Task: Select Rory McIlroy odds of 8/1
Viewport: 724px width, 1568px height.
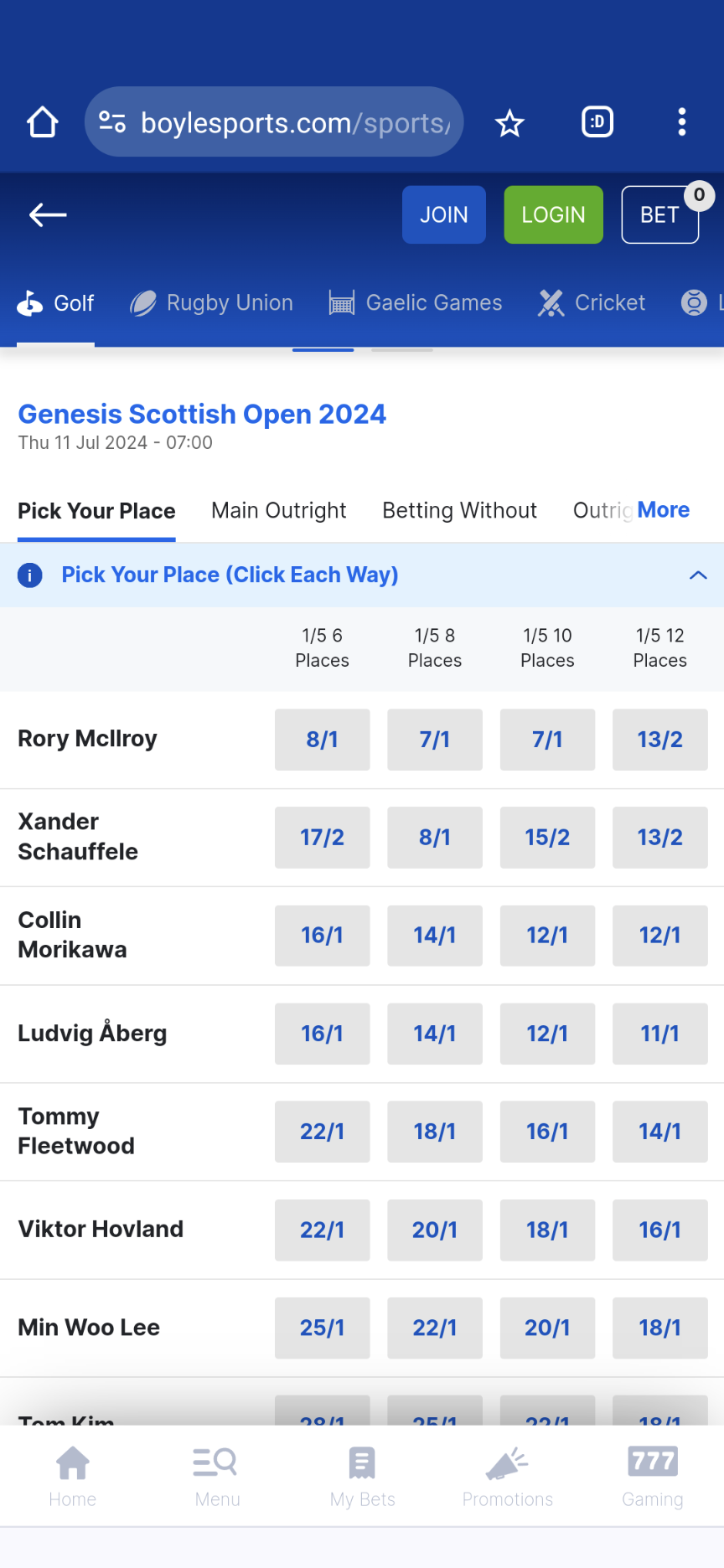Action: [322, 740]
